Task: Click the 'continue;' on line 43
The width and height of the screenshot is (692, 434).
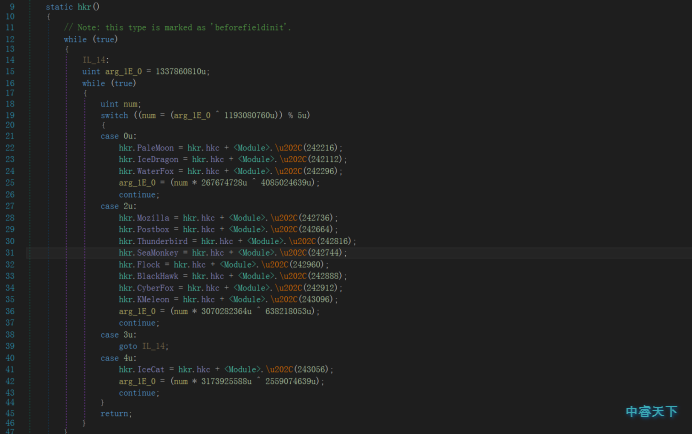Action: tap(139, 393)
